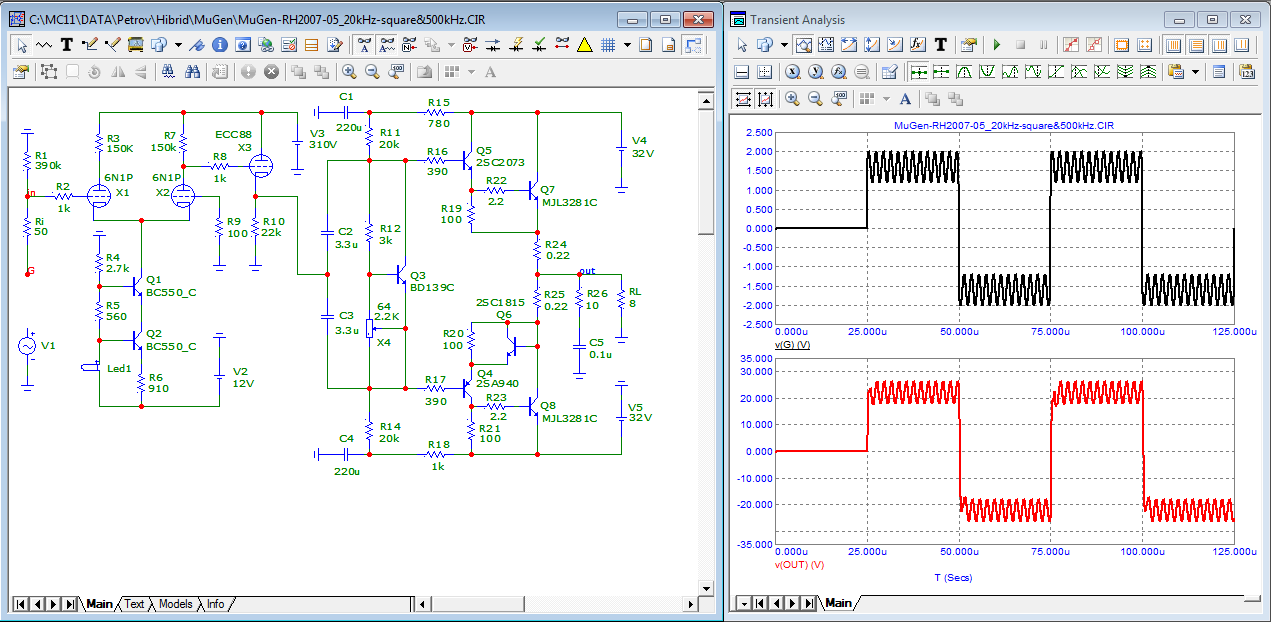The width and height of the screenshot is (1271, 622).
Task: Select the Text mode tool in schematic toolbar
Action: pyautogui.click(x=67, y=44)
